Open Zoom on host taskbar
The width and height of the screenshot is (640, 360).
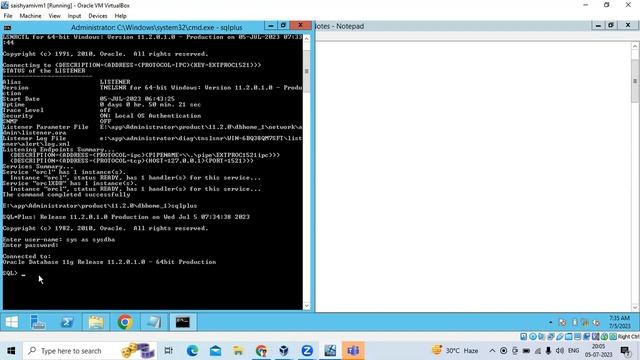coord(307,351)
